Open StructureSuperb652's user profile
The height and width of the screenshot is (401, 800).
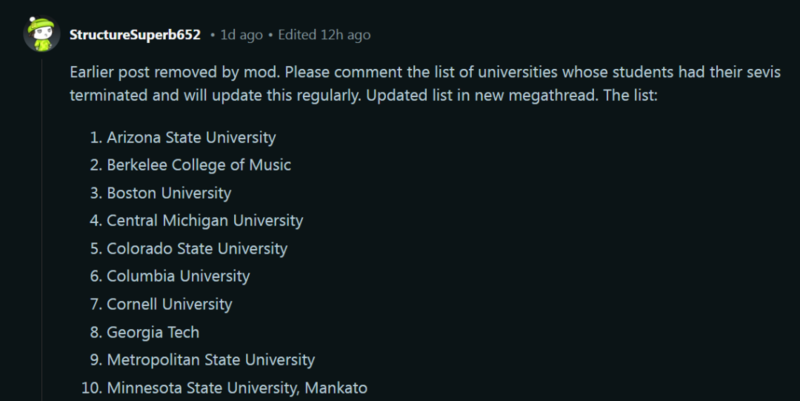click(x=135, y=35)
